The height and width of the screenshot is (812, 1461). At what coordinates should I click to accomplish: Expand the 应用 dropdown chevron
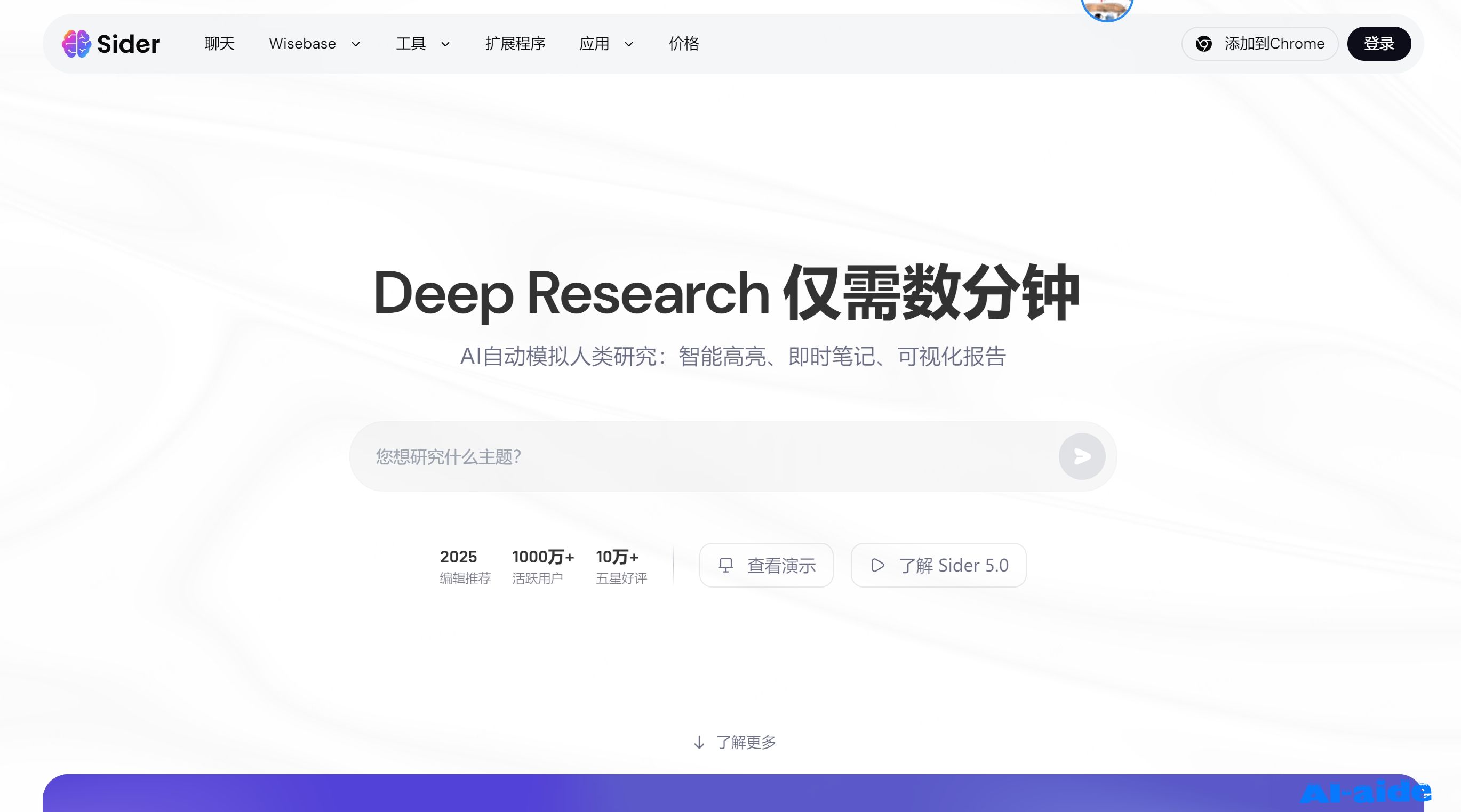tap(628, 44)
